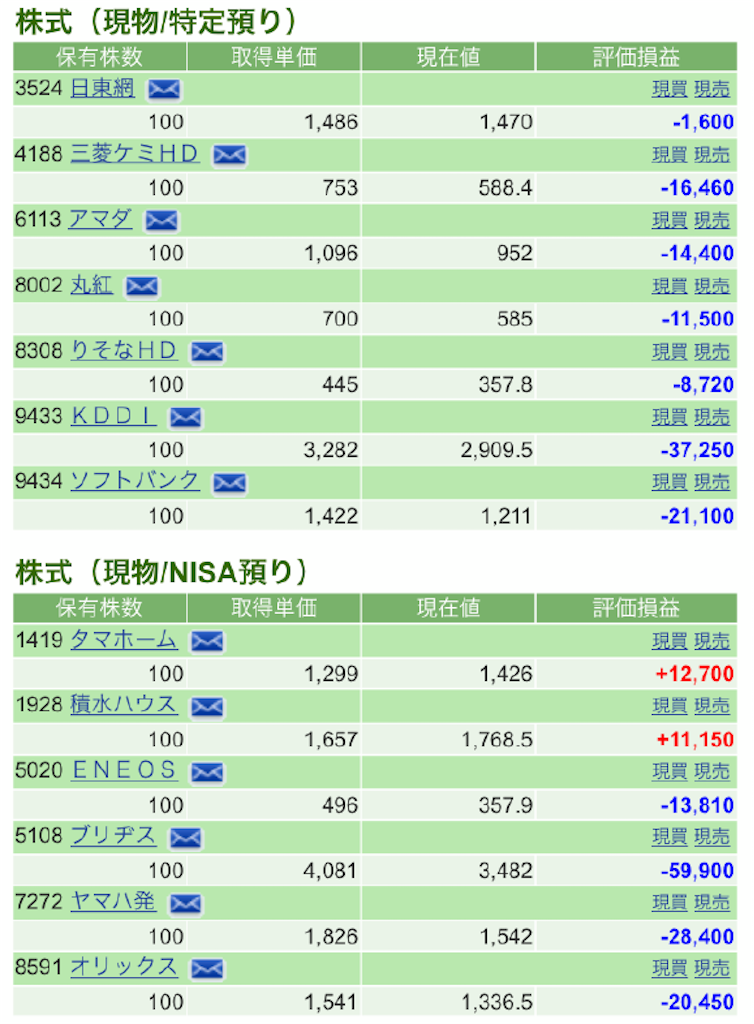Click 現売 for ヤマハ発

712,903
